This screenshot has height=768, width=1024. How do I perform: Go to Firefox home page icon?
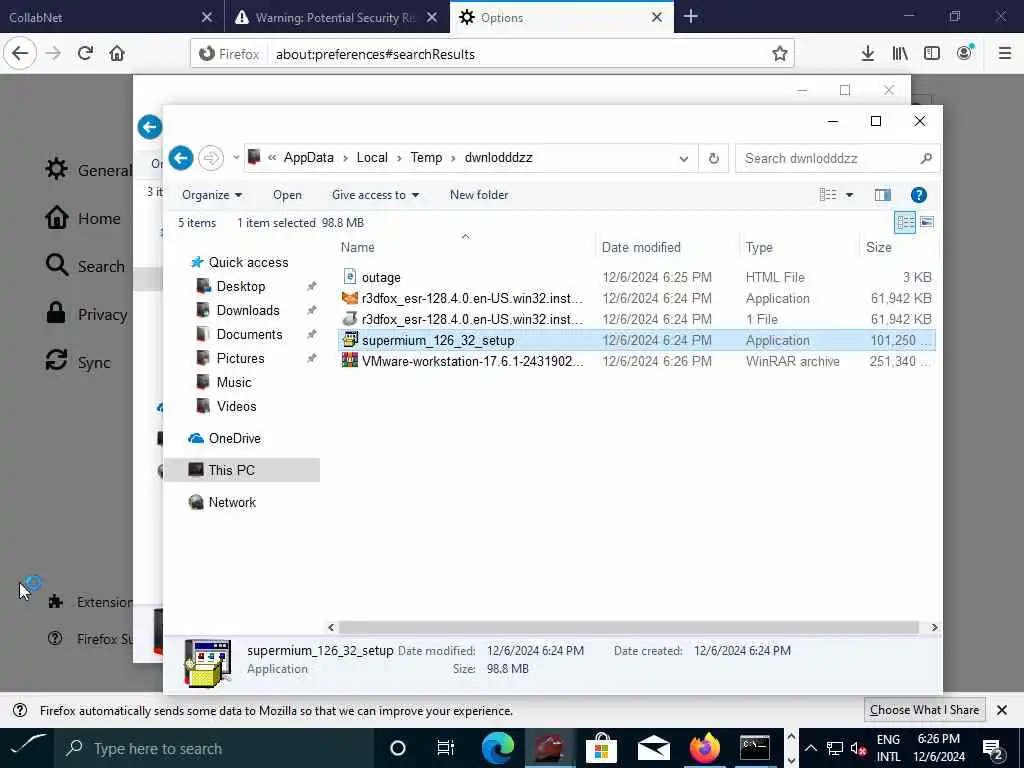tap(117, 54)
